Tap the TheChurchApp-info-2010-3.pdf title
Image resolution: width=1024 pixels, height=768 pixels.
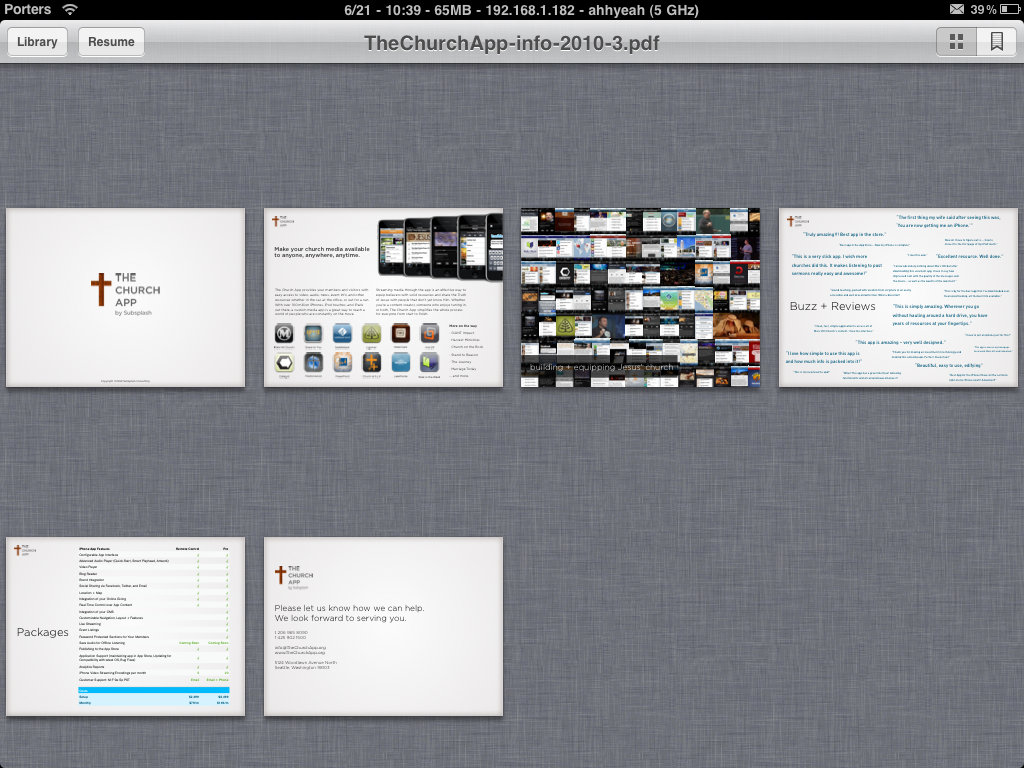click(511, 42)
